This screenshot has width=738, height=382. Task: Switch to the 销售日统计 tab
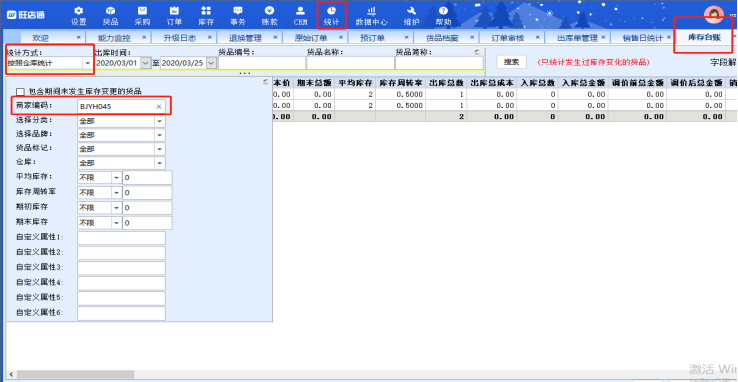642,38
